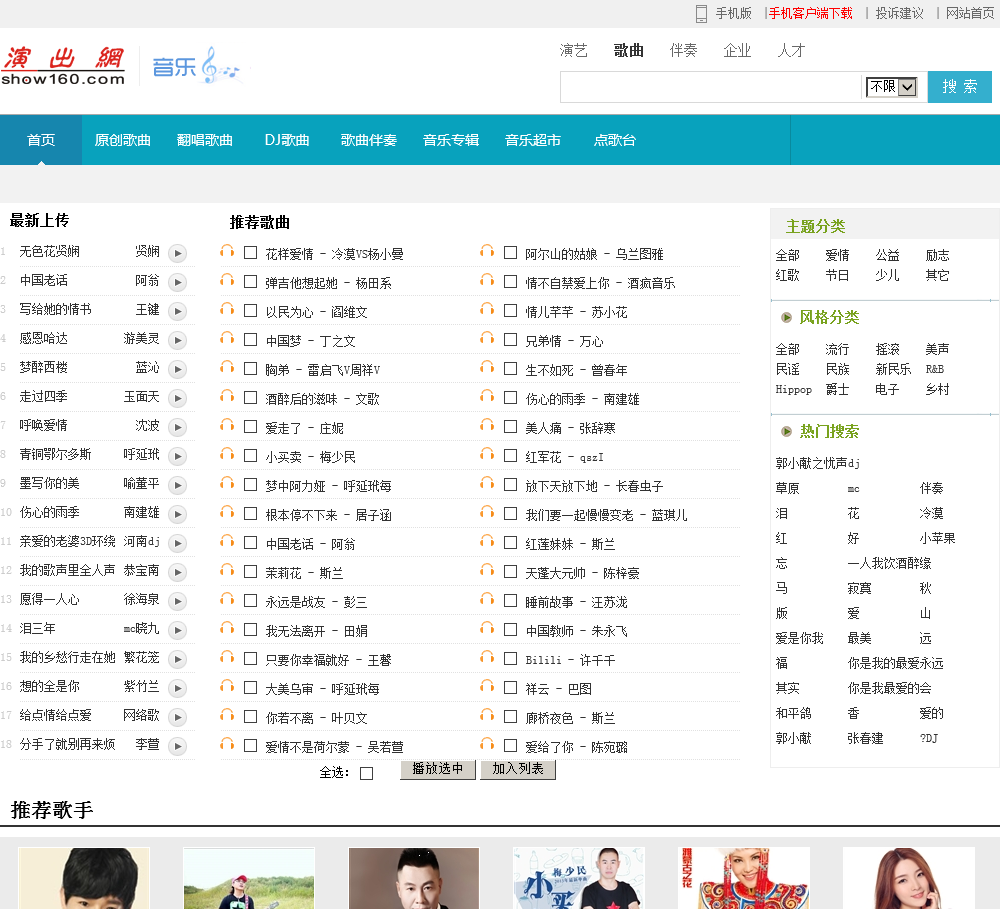This screenshot has height=909, width=1000.
Task: Play 伤心的雨季 by 南建雄 in latest list
Action: 177,514
